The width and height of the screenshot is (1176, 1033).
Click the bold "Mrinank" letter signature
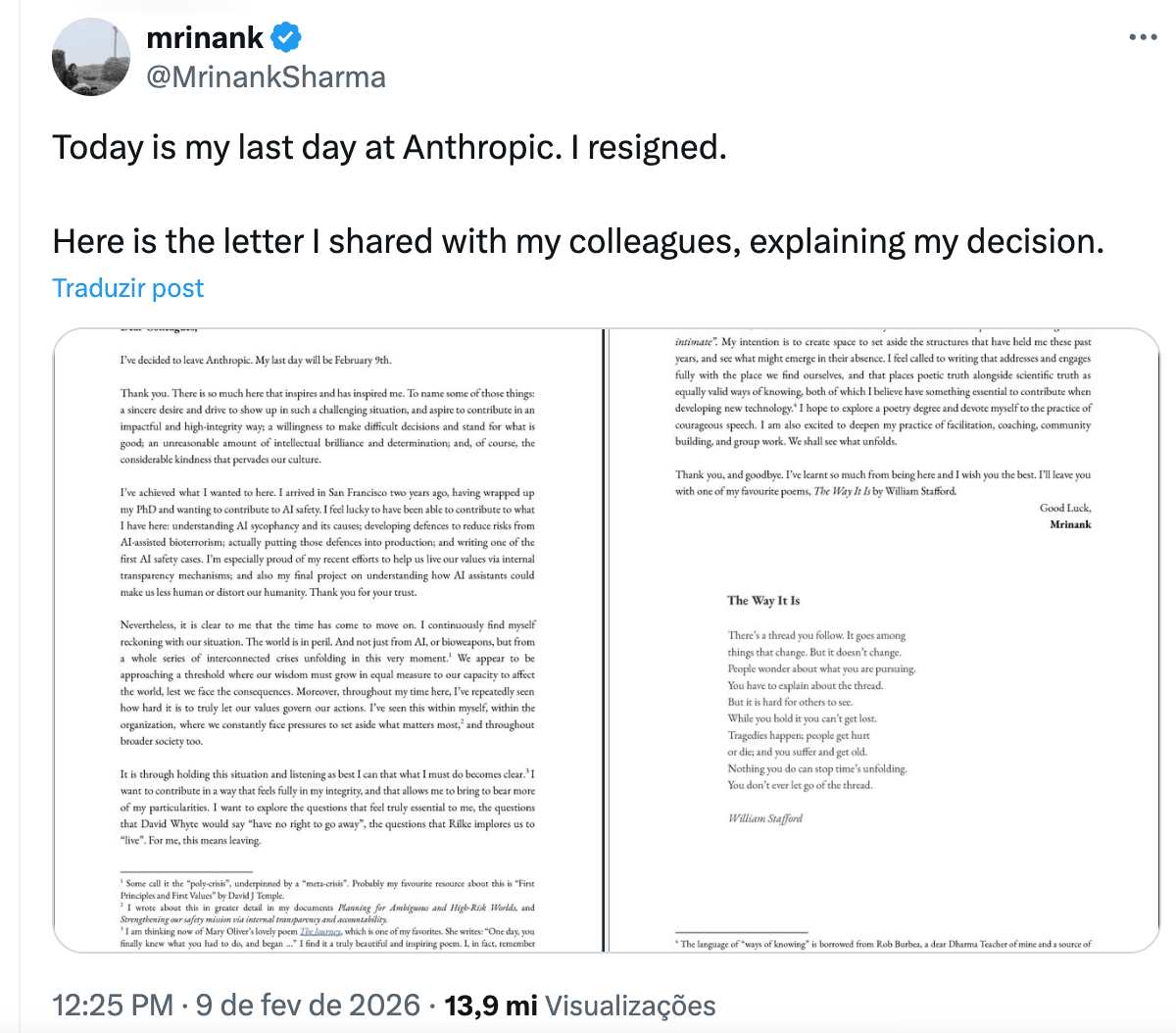point(1070,524)
